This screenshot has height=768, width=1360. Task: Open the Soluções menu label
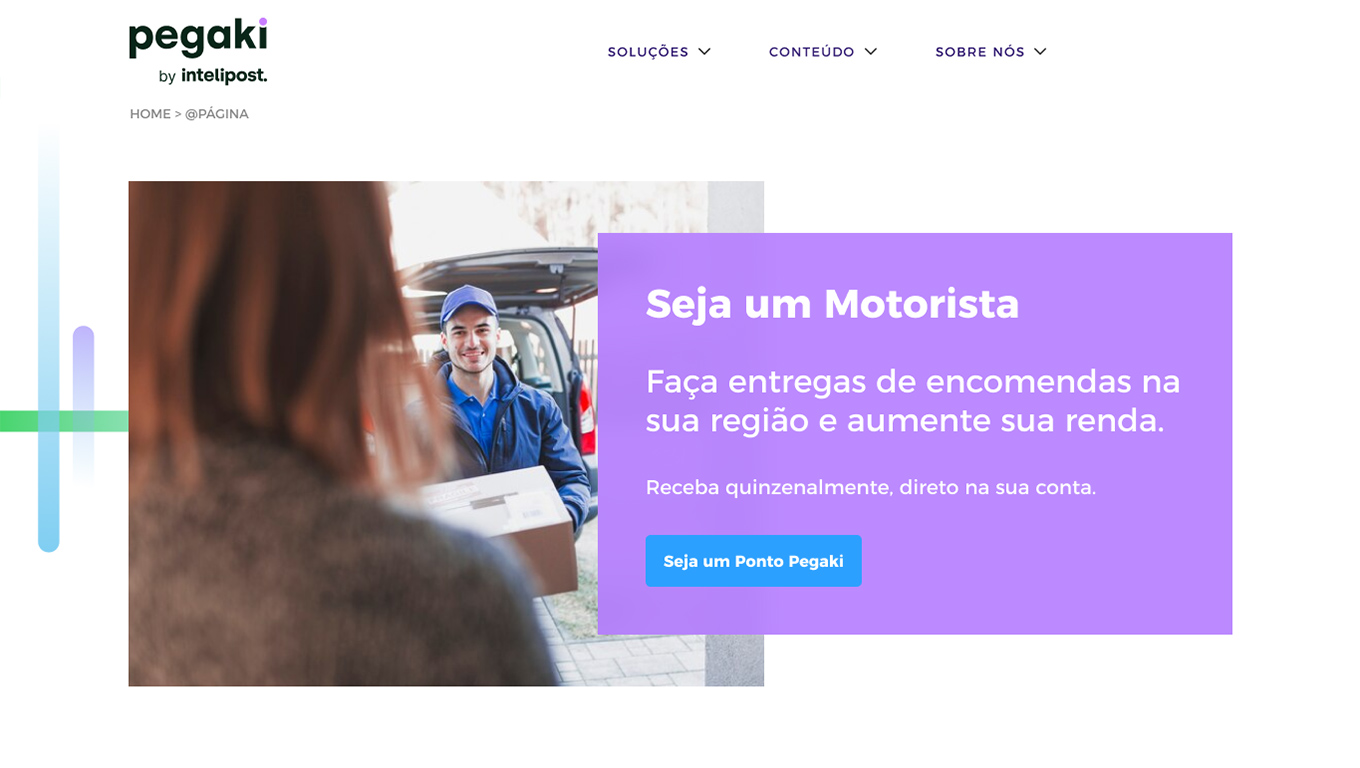(648, 52)
